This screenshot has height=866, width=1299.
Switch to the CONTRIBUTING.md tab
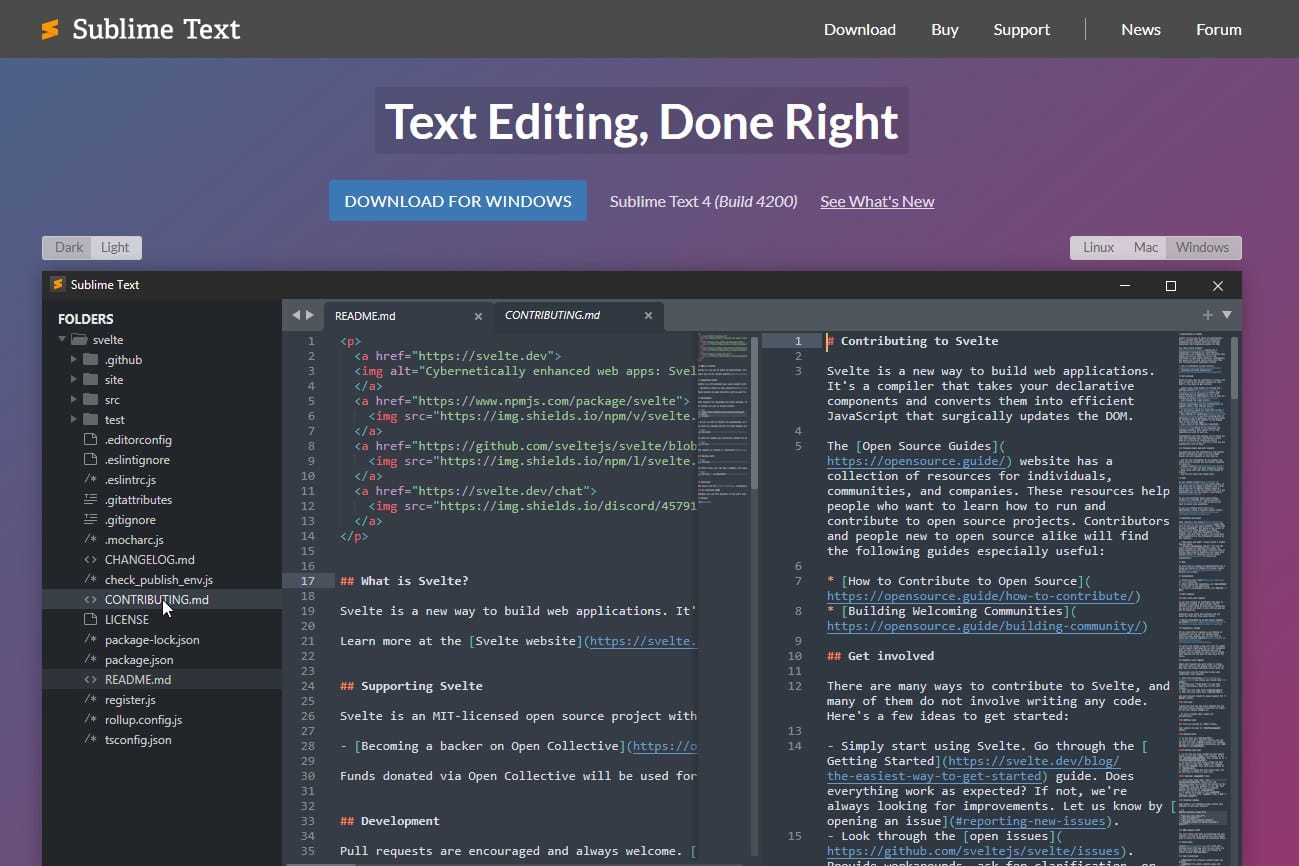(x=579, y=316)
